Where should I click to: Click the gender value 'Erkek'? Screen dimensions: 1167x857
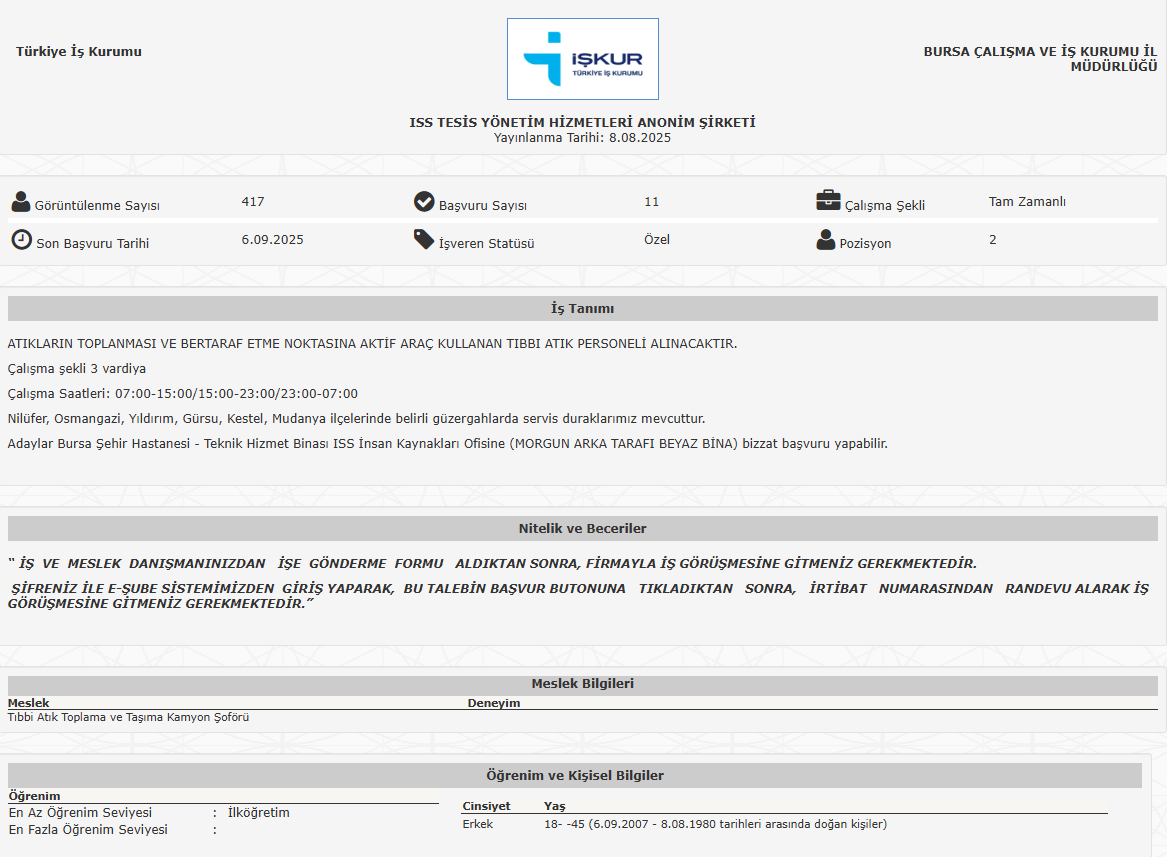tap(478, 824)
